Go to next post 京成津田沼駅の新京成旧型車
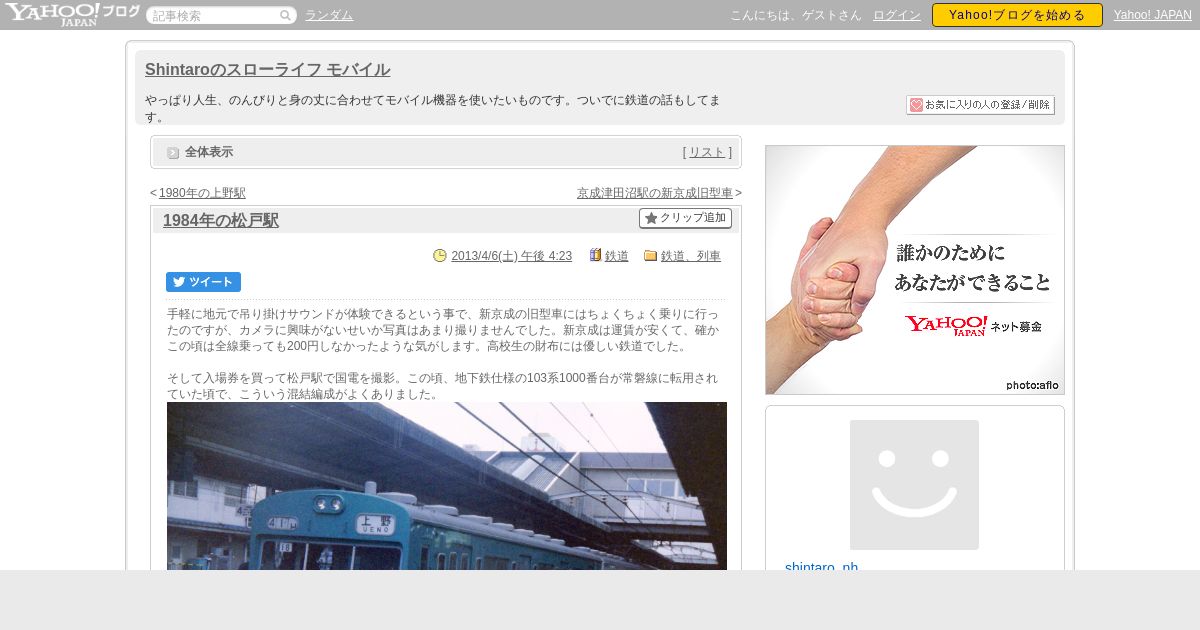 point(655,193)
